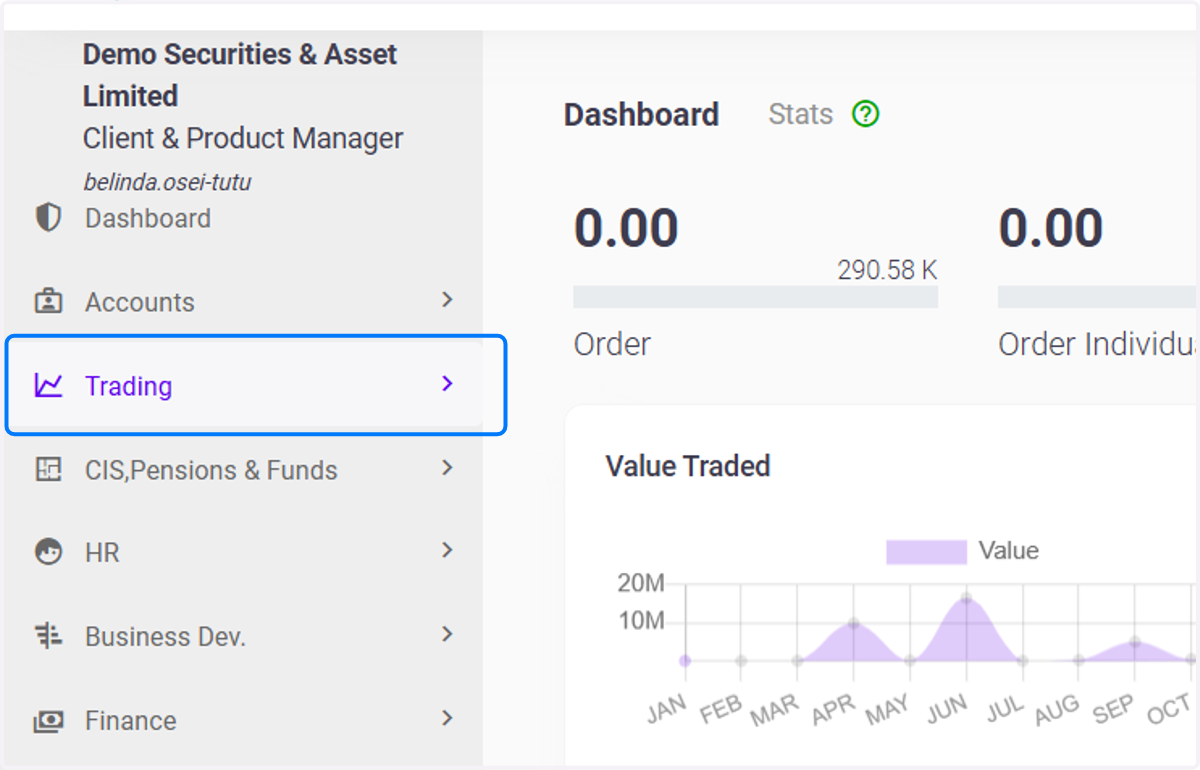The width and height of the screenshot is (1200, 770).
Task: Click the Accounts badge icon
Action: coord(48,301)
